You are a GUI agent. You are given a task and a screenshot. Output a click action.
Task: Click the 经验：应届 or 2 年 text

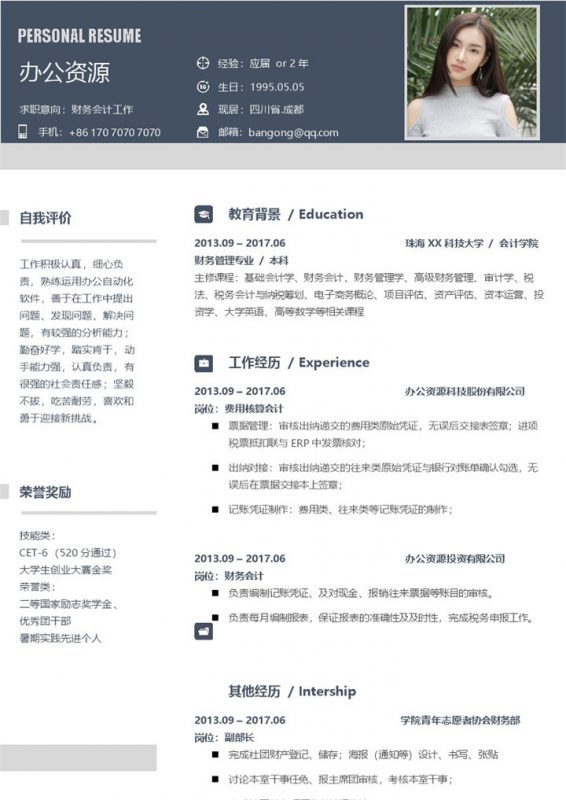pyautogui.click(x=263, y=63)
